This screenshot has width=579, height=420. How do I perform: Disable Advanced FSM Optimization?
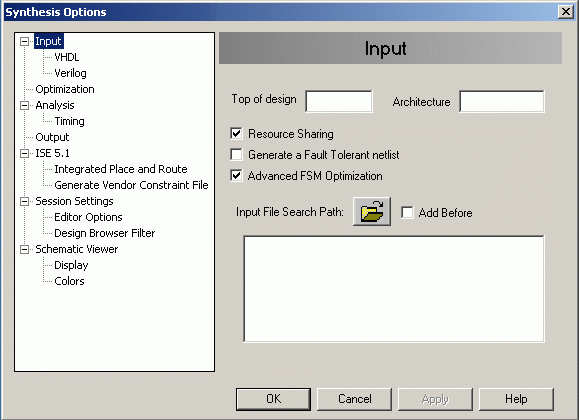pos(236,175)
